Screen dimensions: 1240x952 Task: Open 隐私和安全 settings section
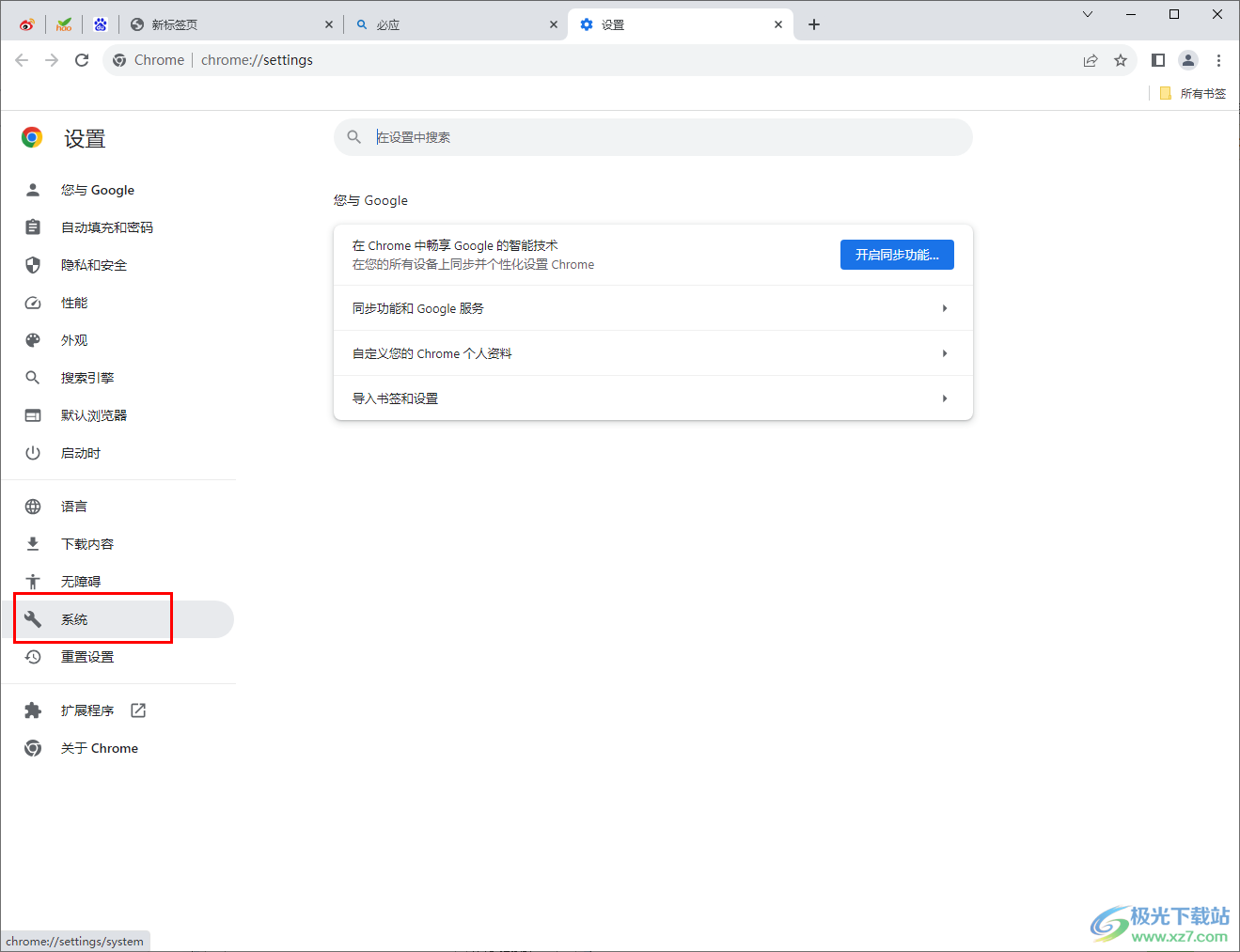(118, 265)
